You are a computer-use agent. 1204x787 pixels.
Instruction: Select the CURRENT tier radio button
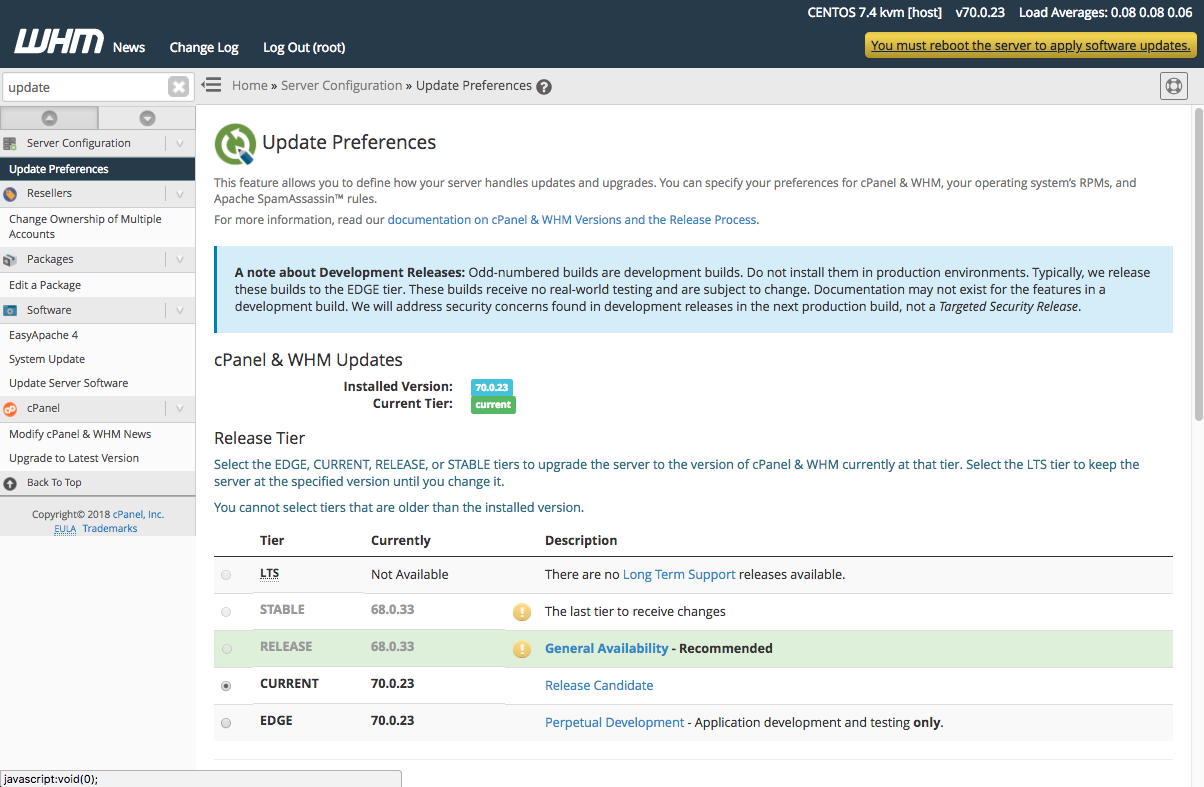226,686
